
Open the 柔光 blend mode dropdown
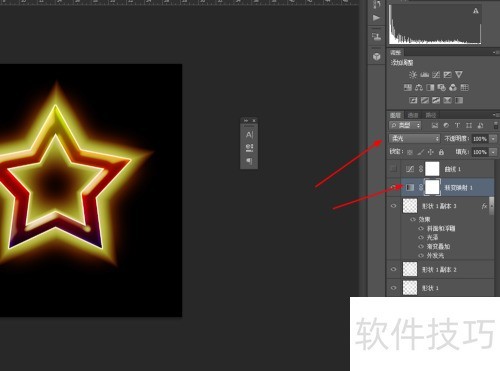point(414,138)
